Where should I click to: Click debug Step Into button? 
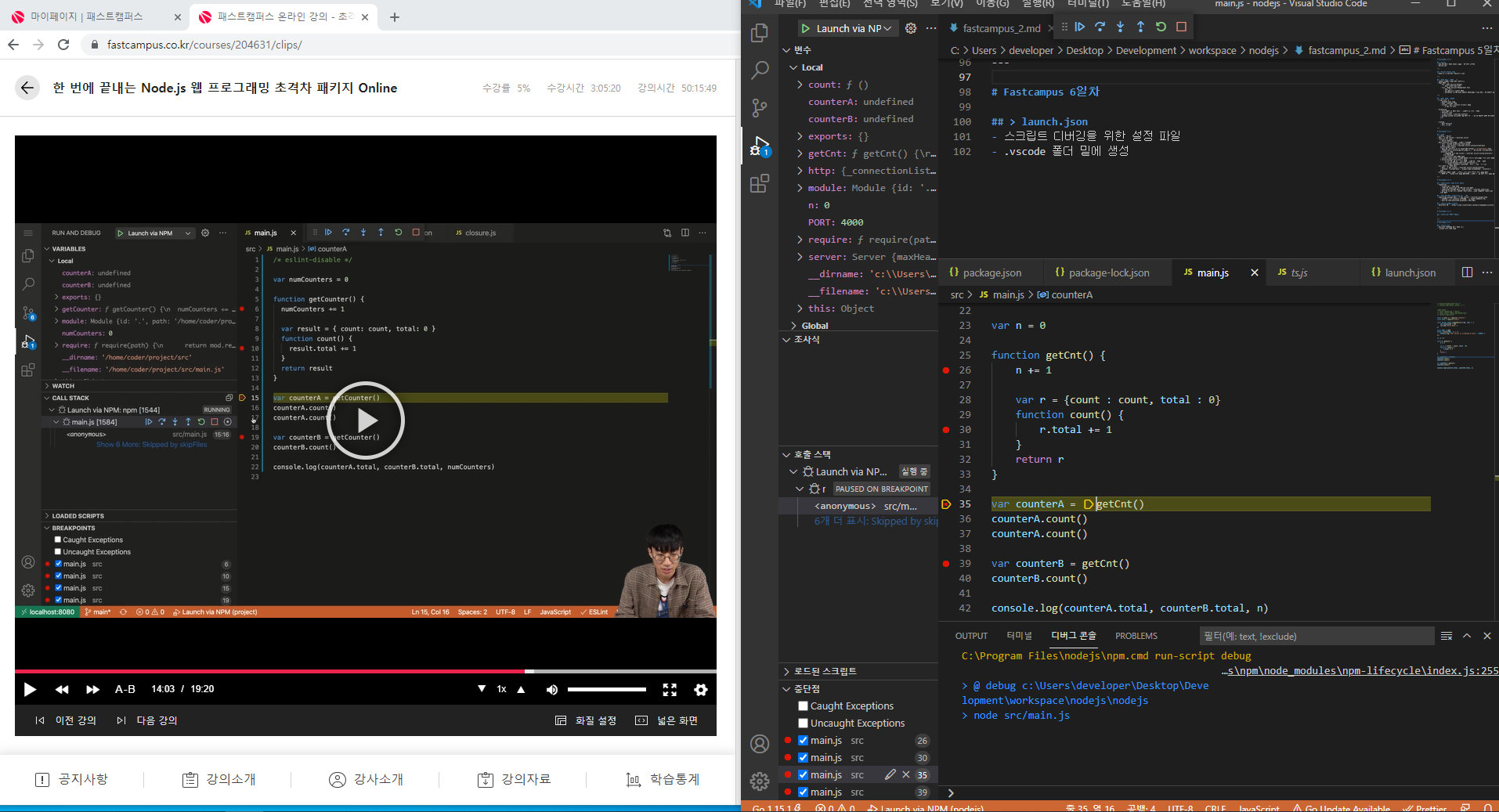tap(1121, 27)
